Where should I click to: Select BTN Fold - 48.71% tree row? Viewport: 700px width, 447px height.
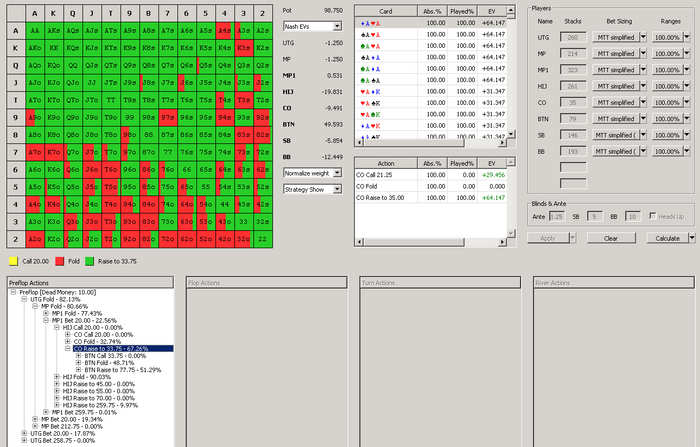[x=109, y=363]
